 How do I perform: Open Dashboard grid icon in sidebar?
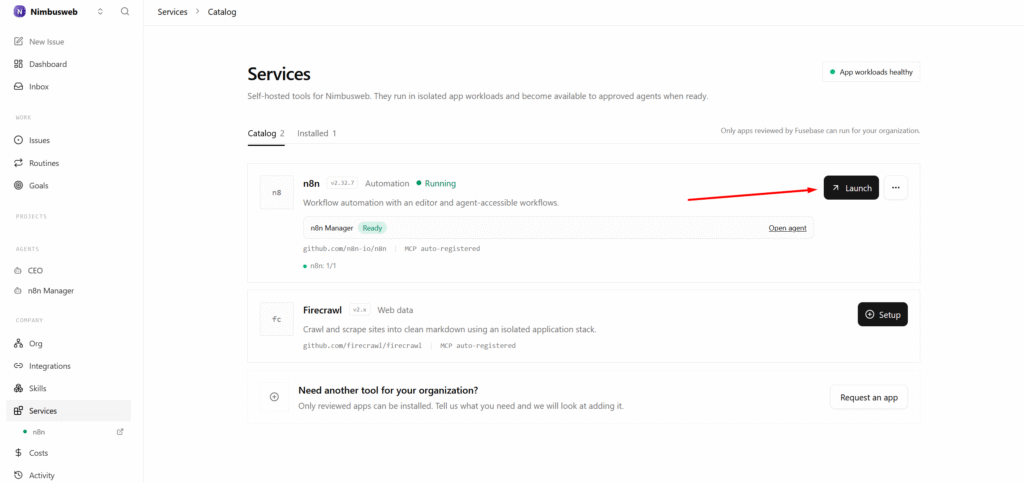[x=18, y=64]
